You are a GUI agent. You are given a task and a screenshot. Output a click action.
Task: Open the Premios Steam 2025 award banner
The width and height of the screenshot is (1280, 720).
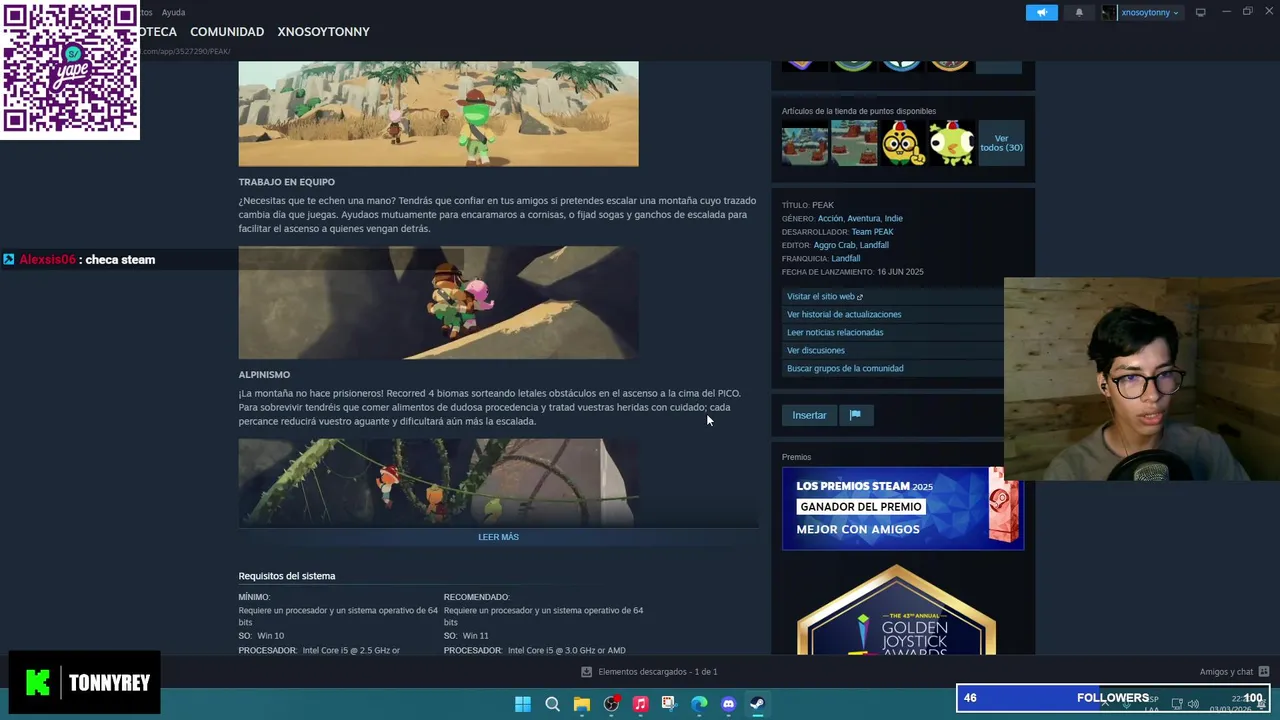[902, 508]
